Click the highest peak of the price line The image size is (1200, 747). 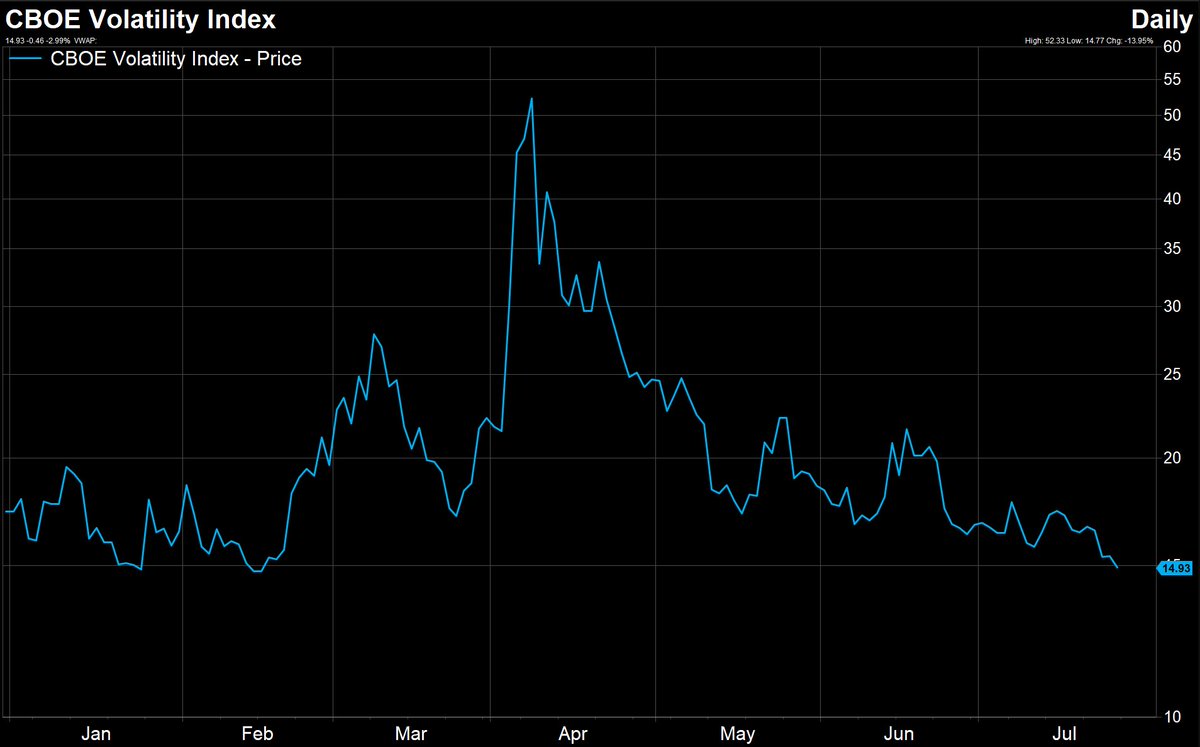(531, 98)
